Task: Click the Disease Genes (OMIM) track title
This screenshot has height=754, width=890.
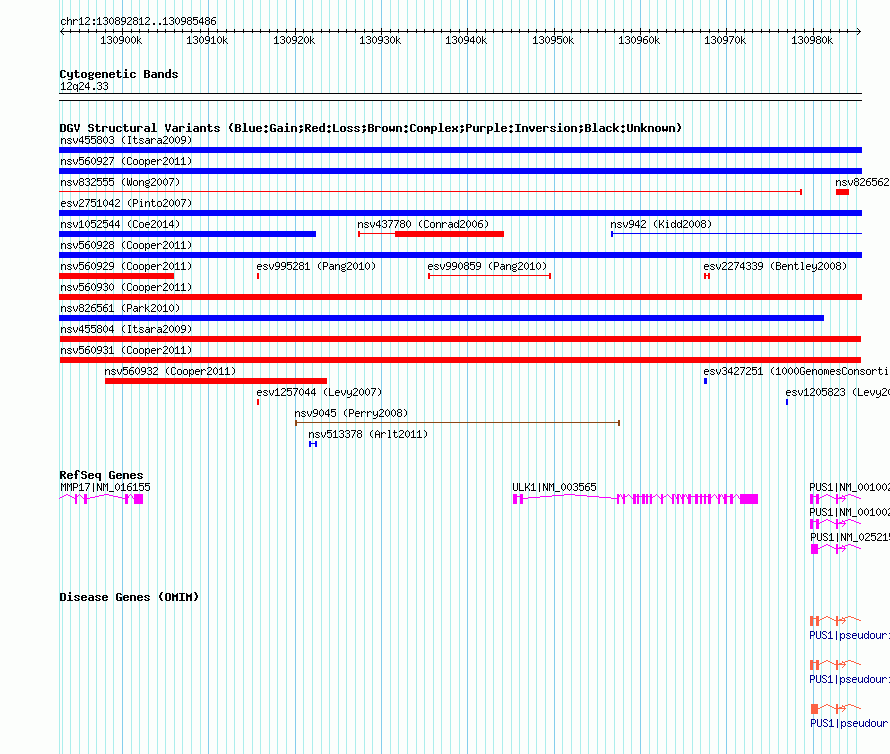Action: (x=129, y=597)
